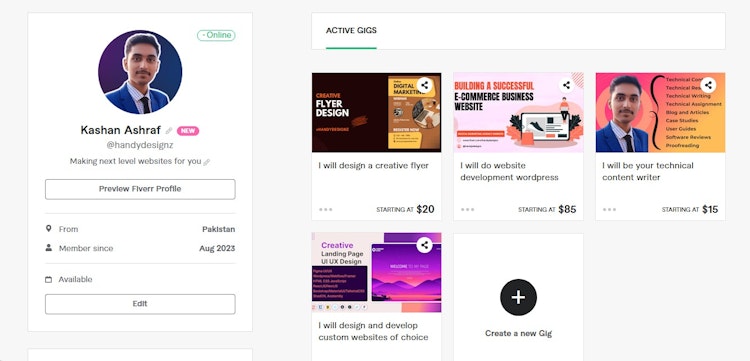Click the Online status badge

[x=216, y=35]
